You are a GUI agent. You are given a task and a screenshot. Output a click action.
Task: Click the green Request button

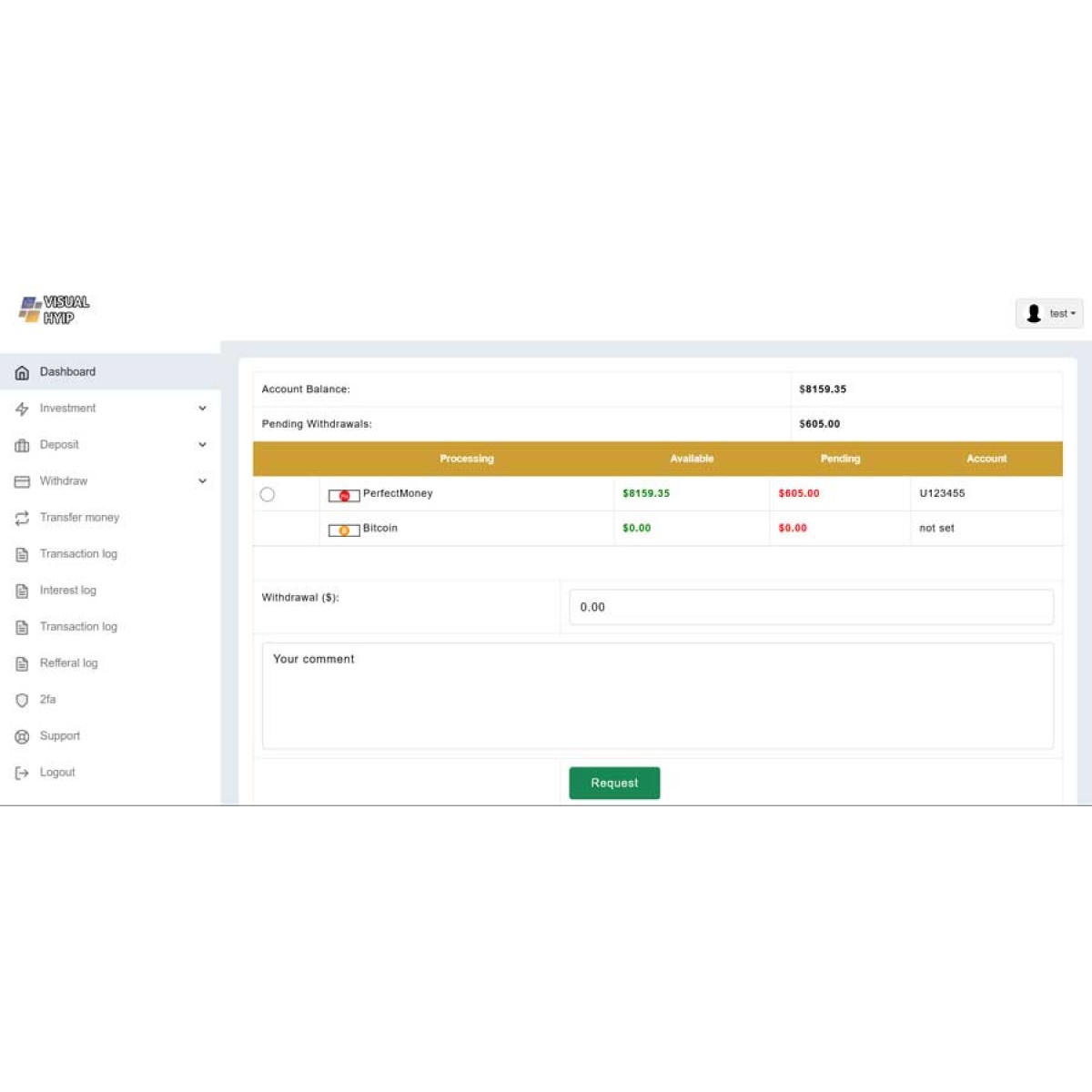(x=614, y=783)
